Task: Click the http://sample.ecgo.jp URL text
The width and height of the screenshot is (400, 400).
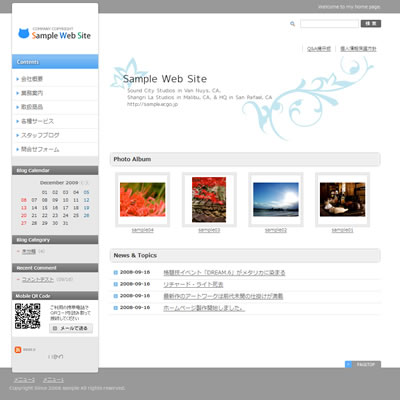Action: click(x=152, y=104)
